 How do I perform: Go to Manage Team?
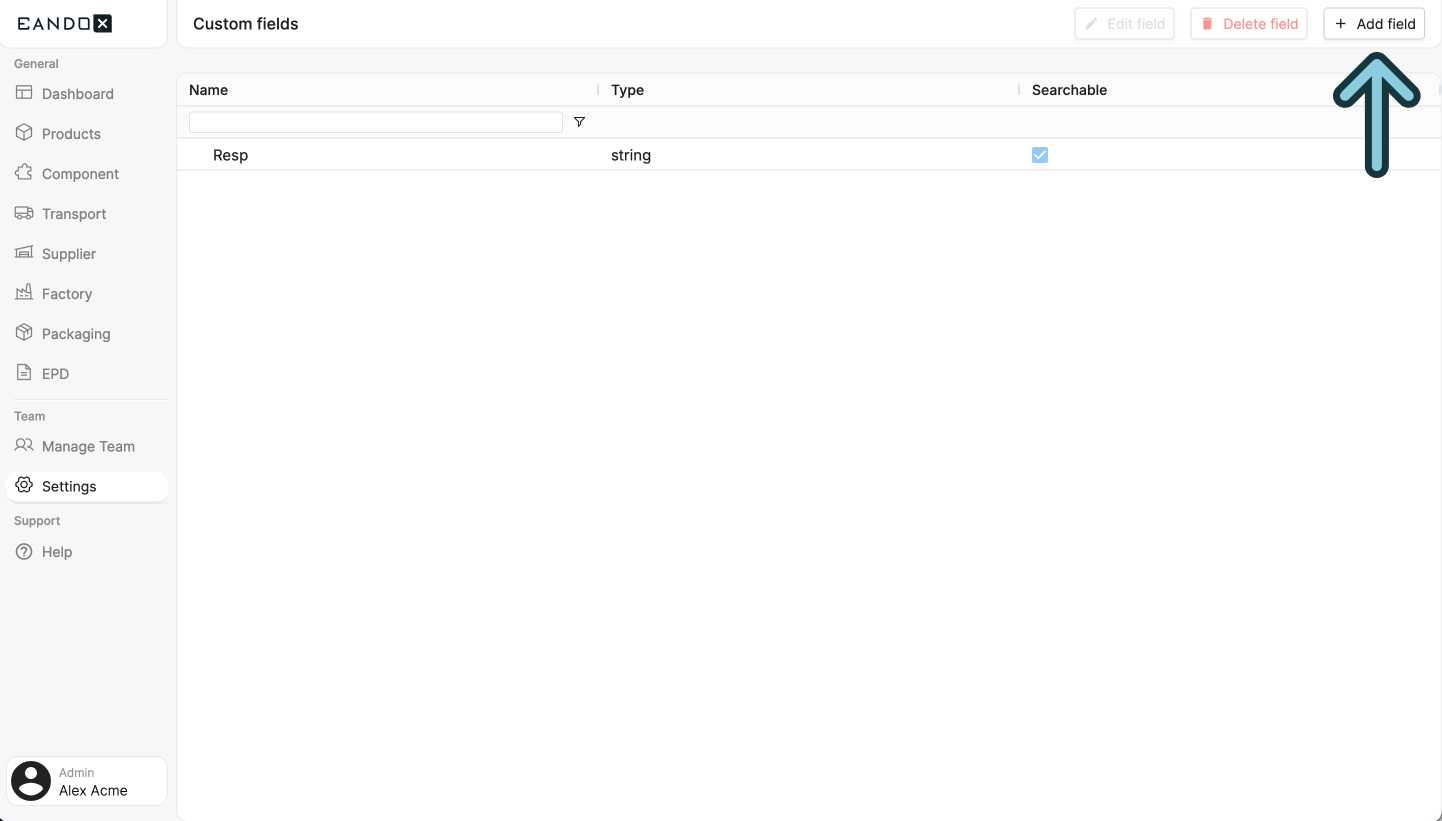[x=87, y=446]
